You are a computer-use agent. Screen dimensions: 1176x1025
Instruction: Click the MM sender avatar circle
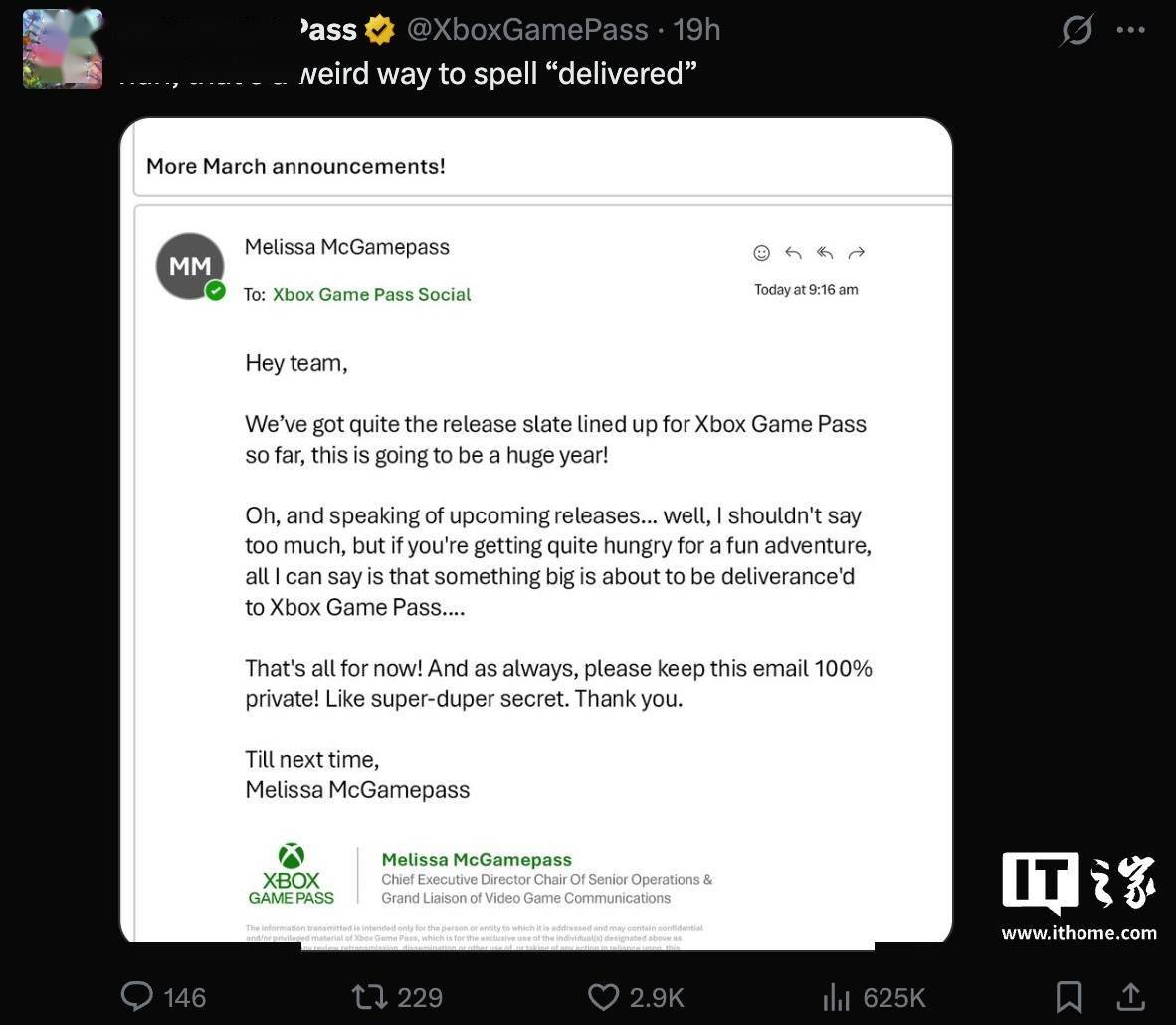[x=190, y=266]
